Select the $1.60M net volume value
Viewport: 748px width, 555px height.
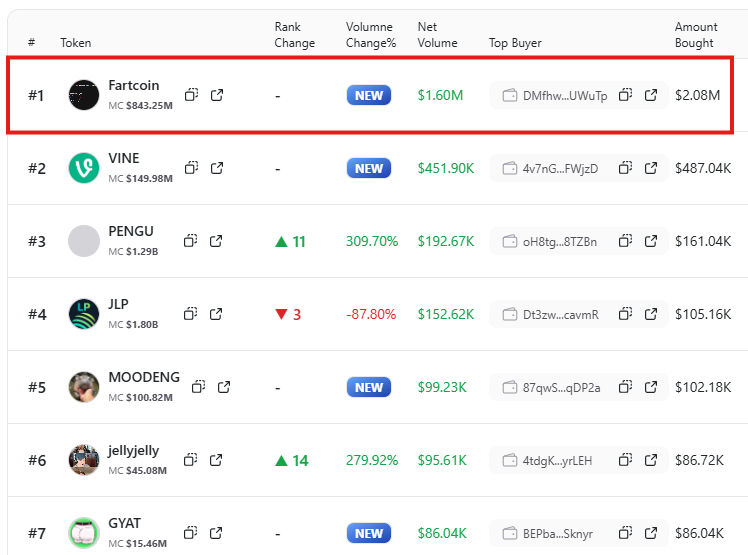tap(440, 95)
